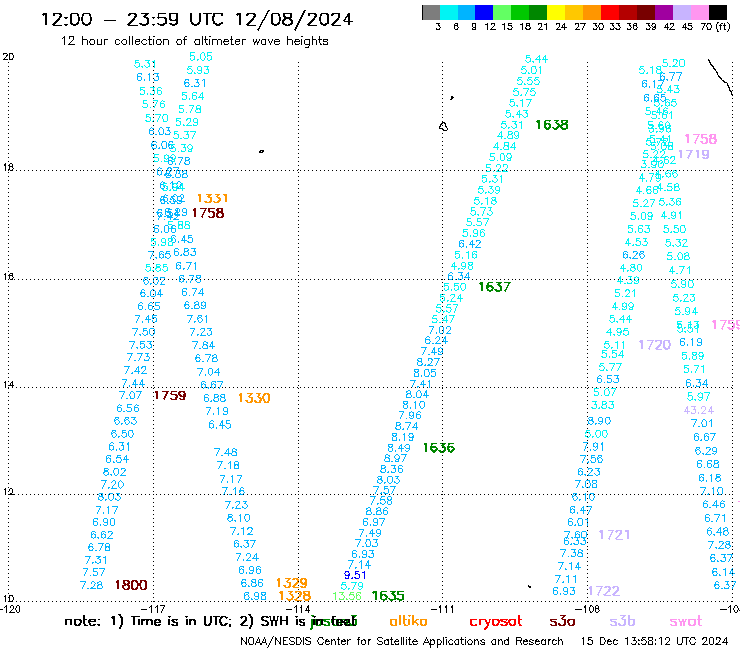The height and width of the screenshot is (650, 740).
Task: Click the dark red time label 1800
Action: pyautogui.click(x=131, y=585)
